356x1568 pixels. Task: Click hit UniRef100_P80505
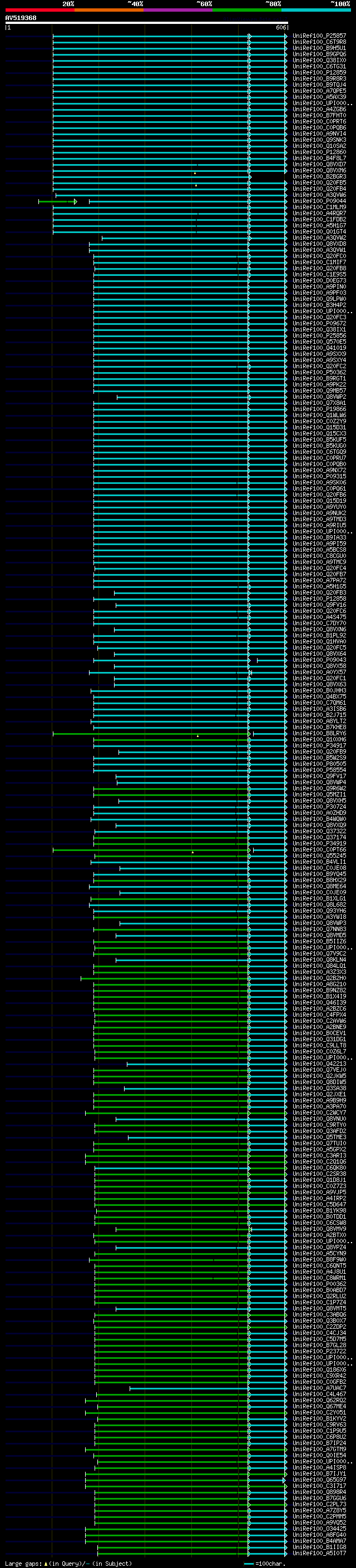point(319,763)
